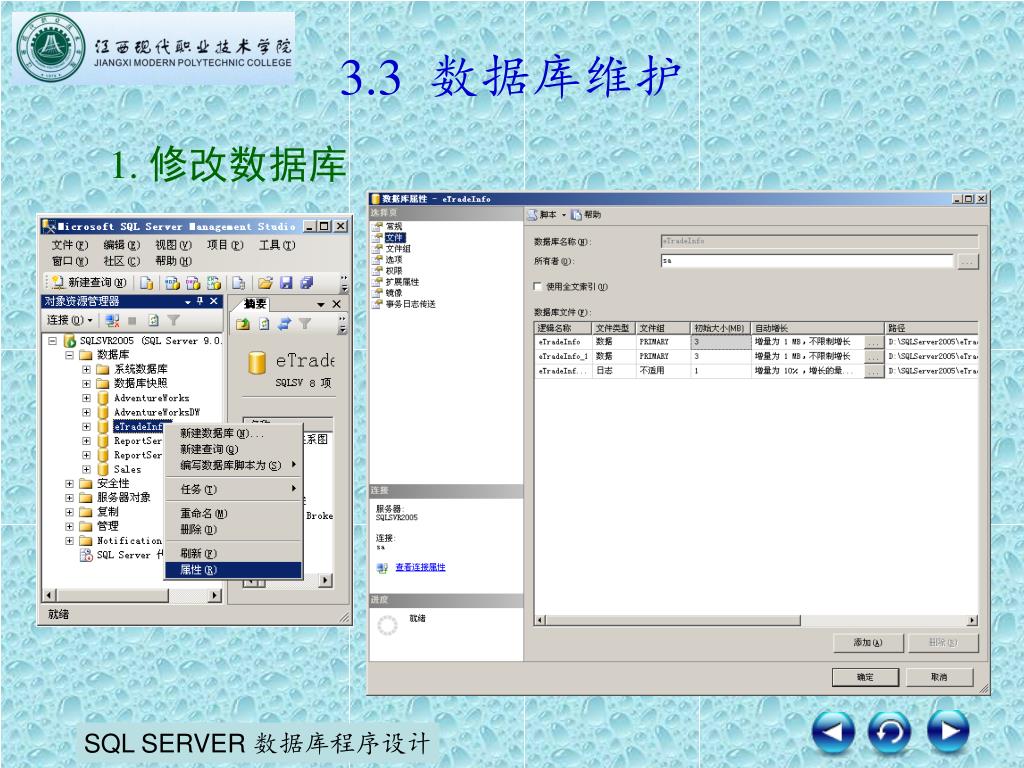Collapse the SQLSVR2005 server node

coord(52,340)
